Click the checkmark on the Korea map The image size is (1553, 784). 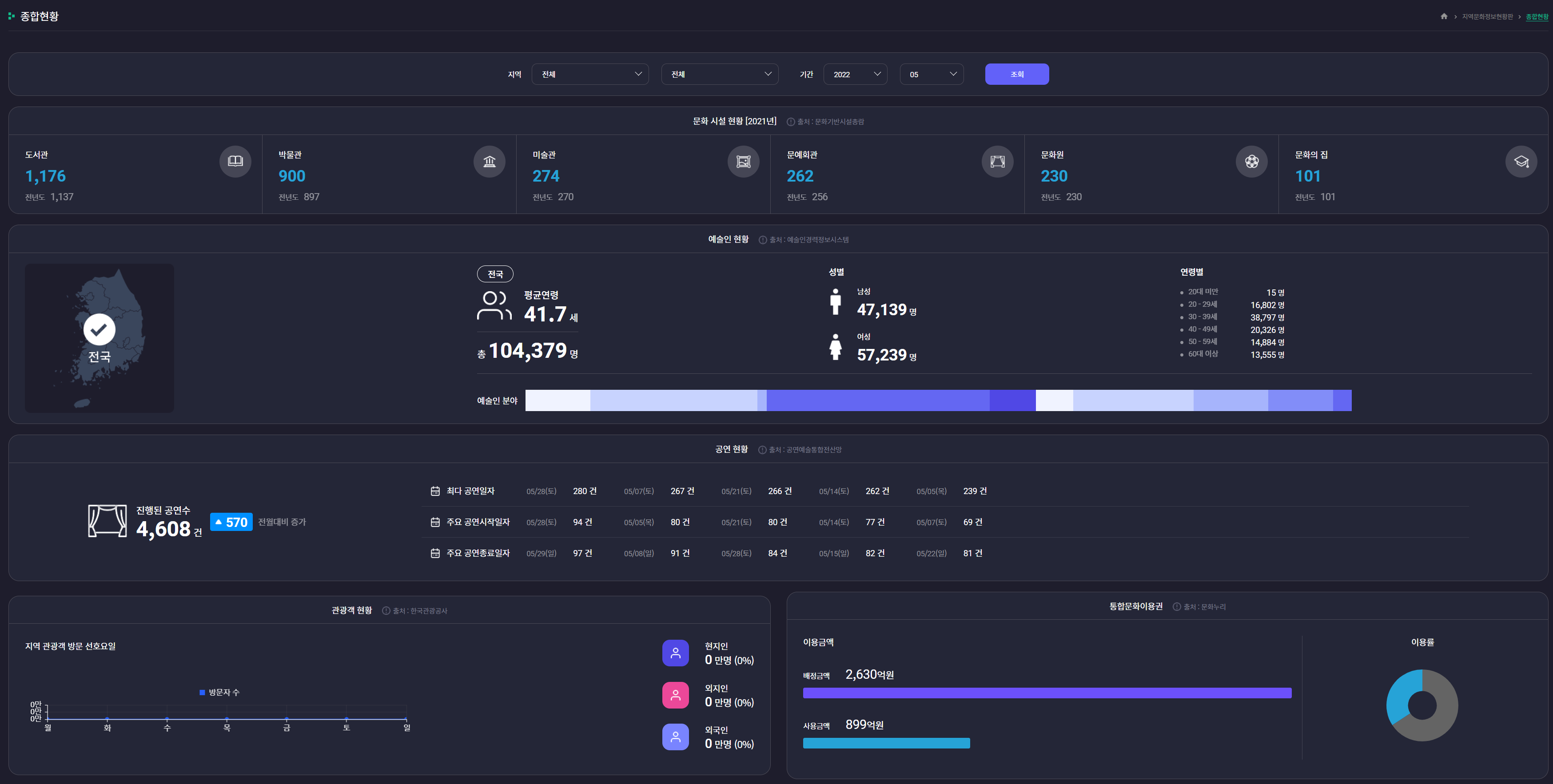[99, 329]
